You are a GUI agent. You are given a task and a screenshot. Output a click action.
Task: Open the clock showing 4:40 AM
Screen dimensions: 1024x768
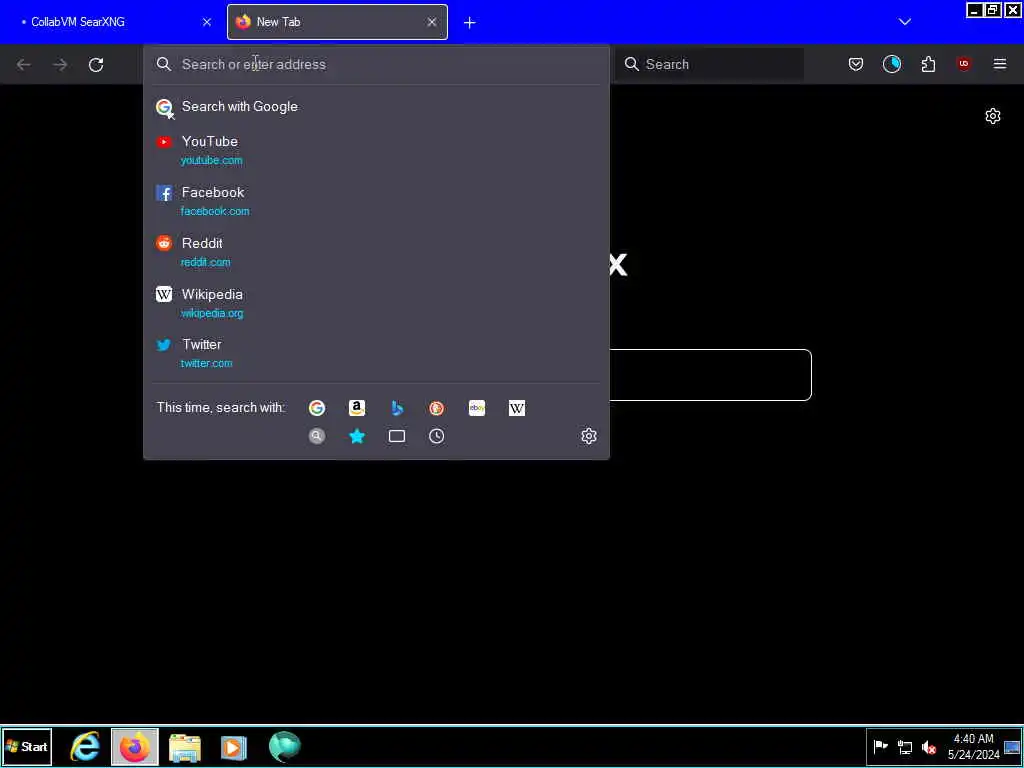click(x=973, y=747)
